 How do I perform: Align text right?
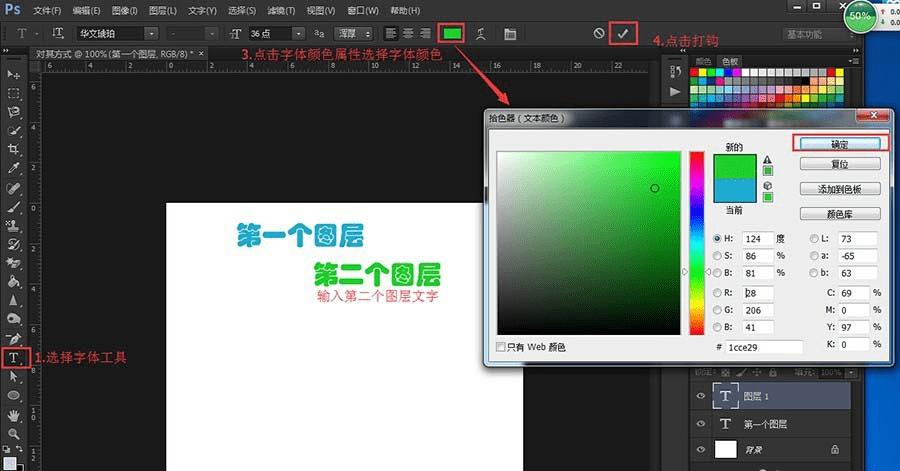click(x=425, y=33)
